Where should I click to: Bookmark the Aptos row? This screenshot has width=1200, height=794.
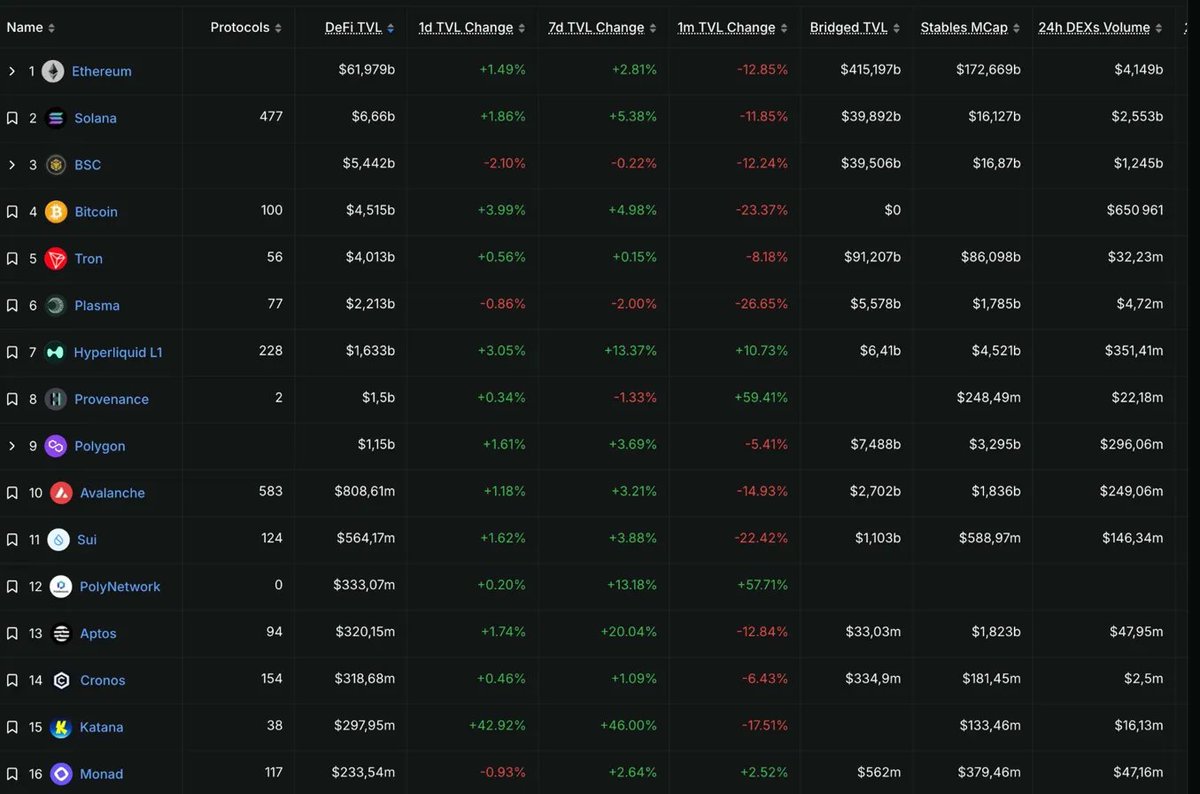[x=12, y=634]
